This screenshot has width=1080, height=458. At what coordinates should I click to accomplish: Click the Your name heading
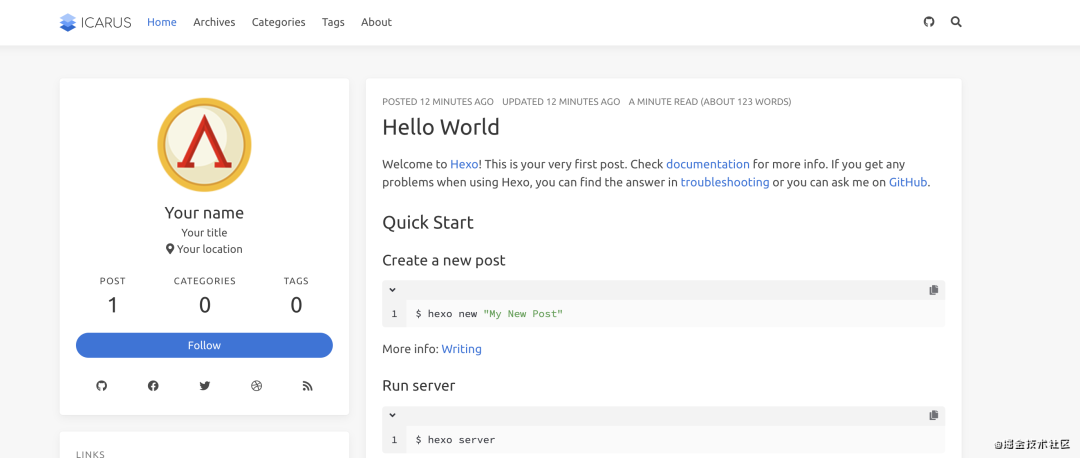[205, 213]
